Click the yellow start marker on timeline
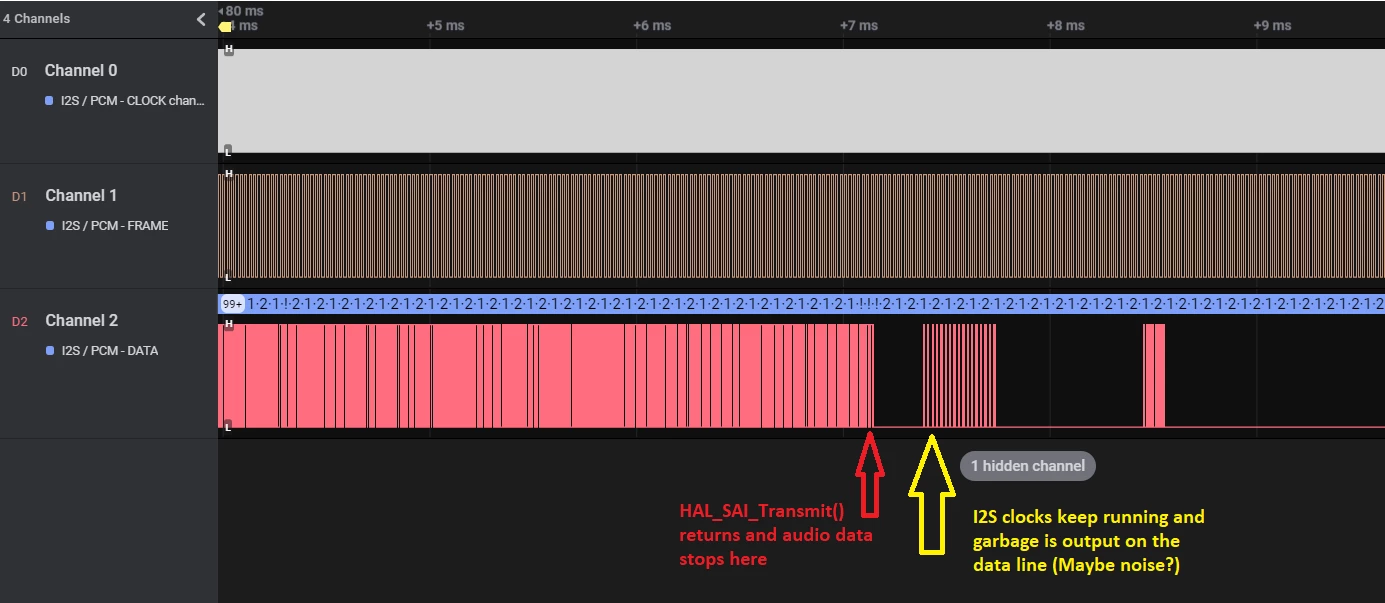 point(225,26)
